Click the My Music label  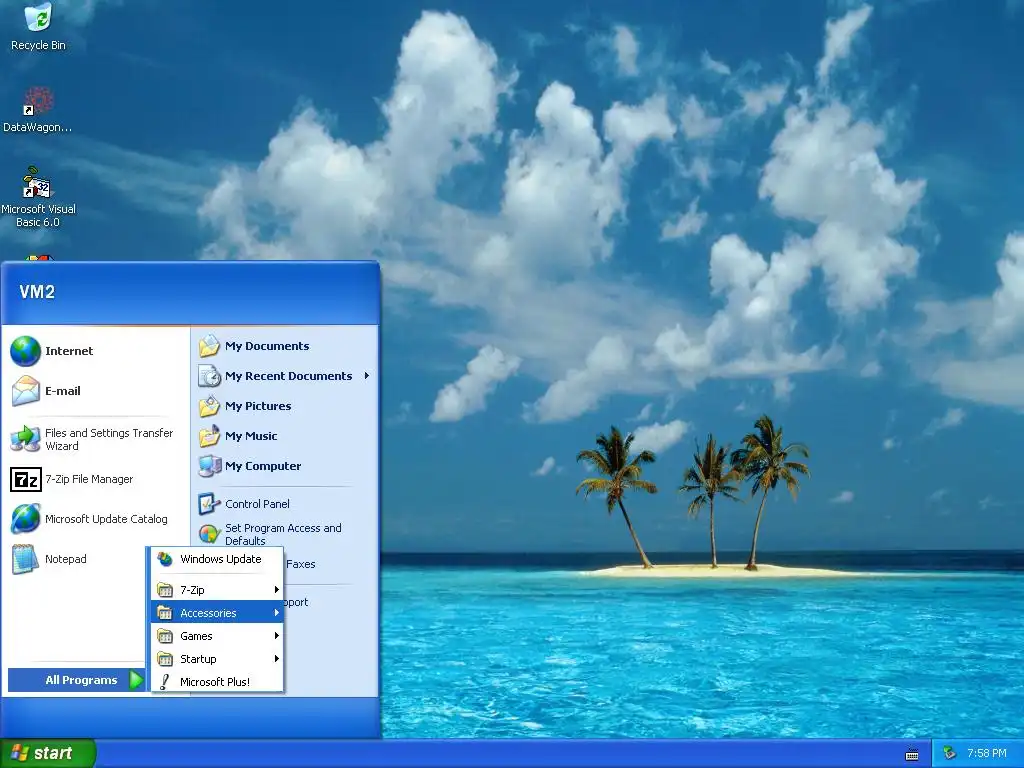(251, 436)
